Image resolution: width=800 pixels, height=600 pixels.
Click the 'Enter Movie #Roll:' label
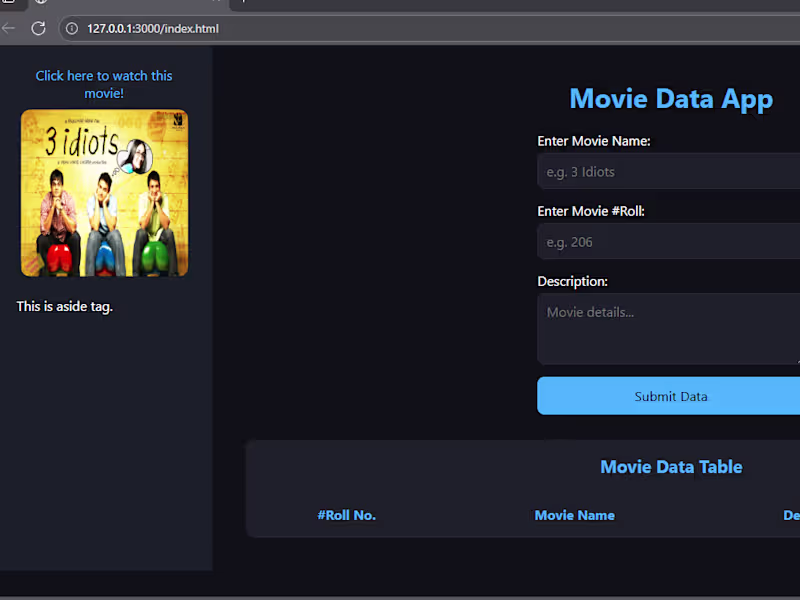pos(591,211)
